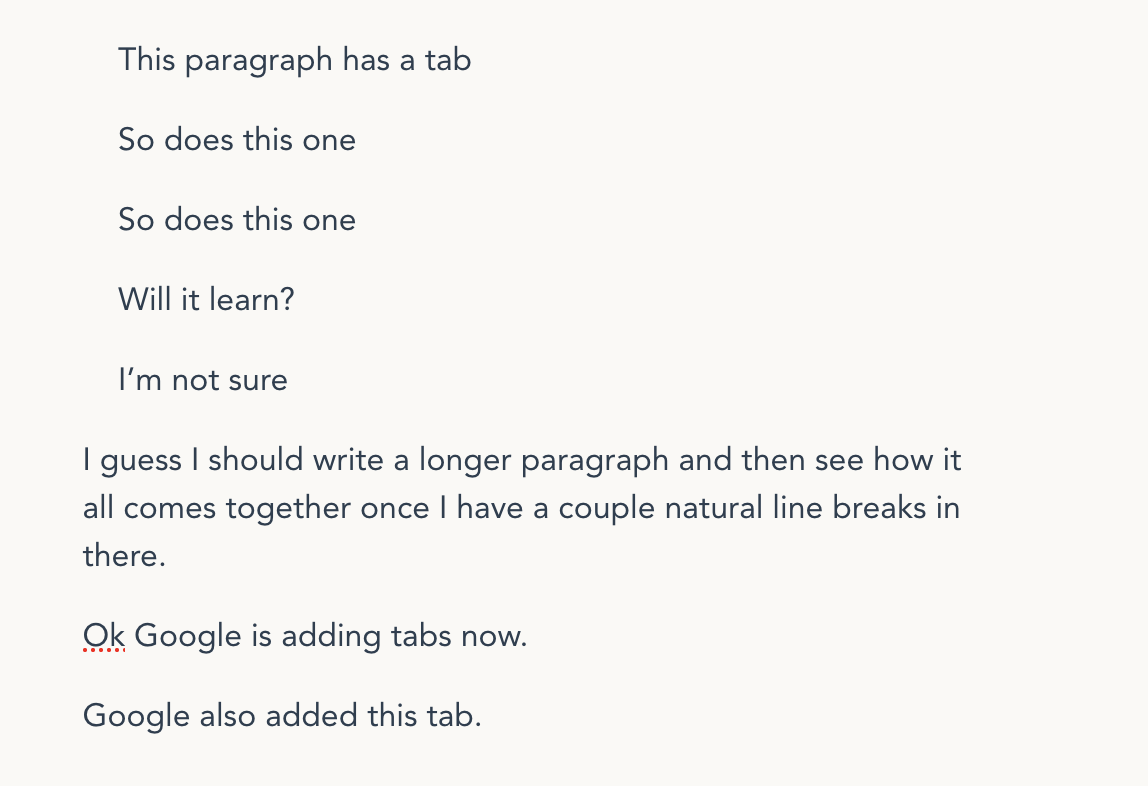1148x786 pixels.
Task: Click the word "Google" in "Ok Google" line
Action: (x=187, y=637)
